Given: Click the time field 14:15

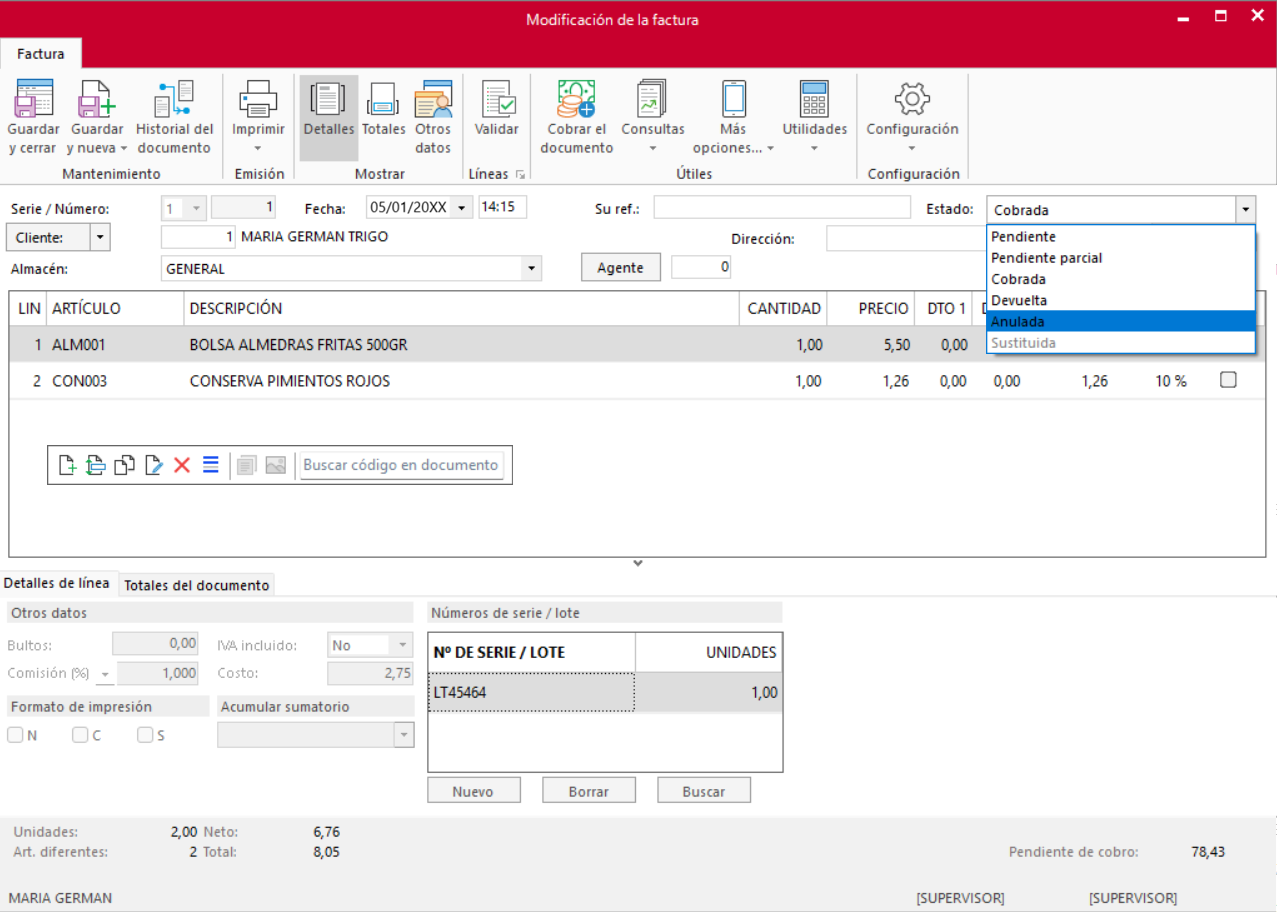Looking at the screenshot, I should coord(503,207).
